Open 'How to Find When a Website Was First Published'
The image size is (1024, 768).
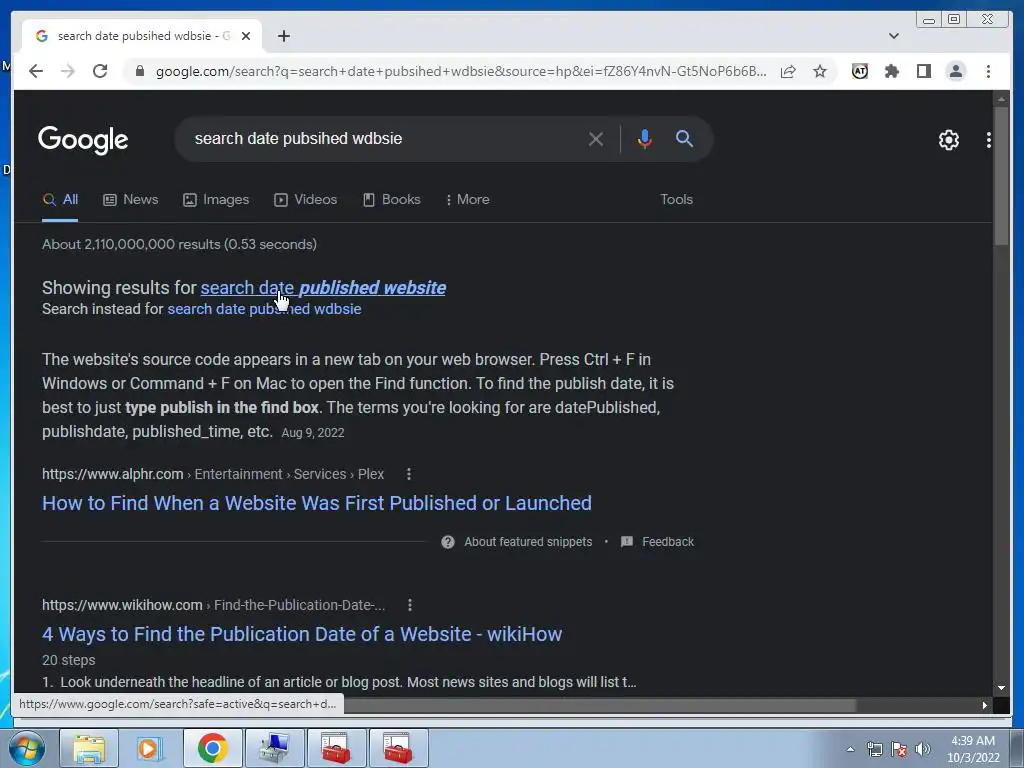point(317,503)
